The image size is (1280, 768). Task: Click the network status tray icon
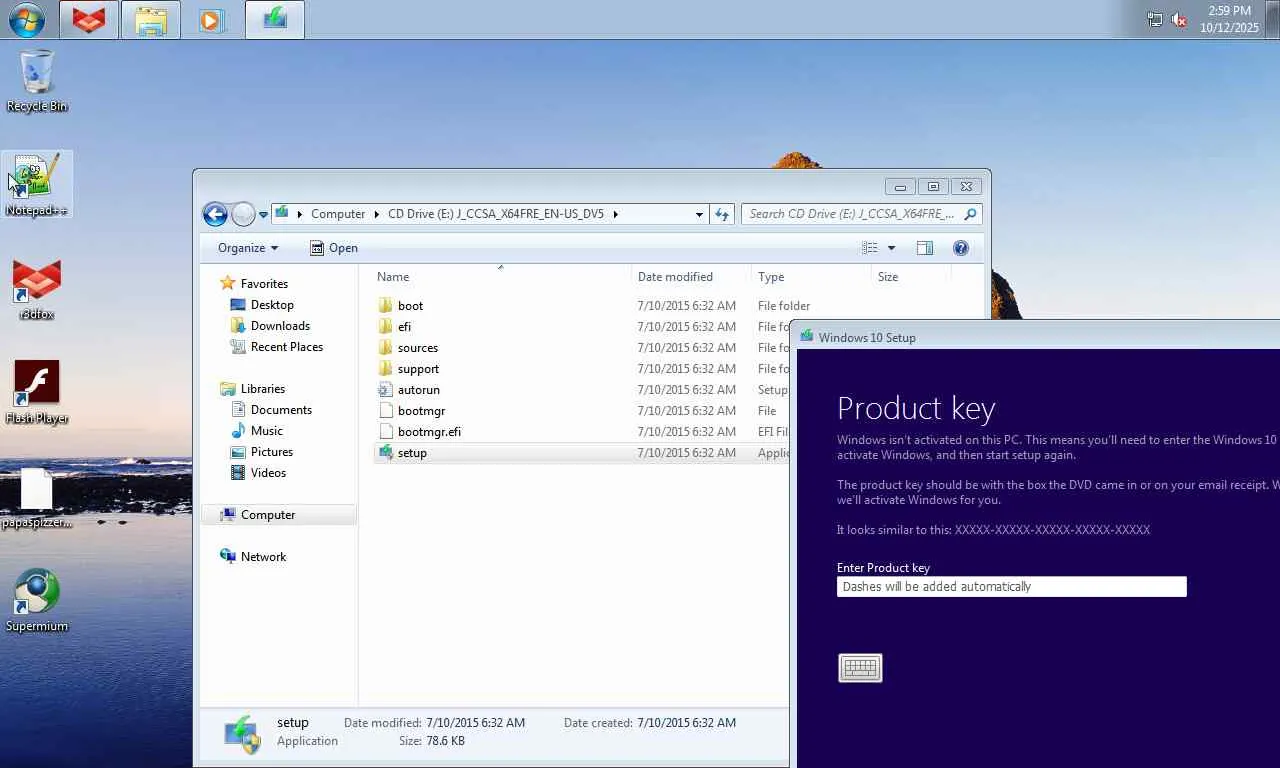pyautogui.click(x=1155, y=20)
